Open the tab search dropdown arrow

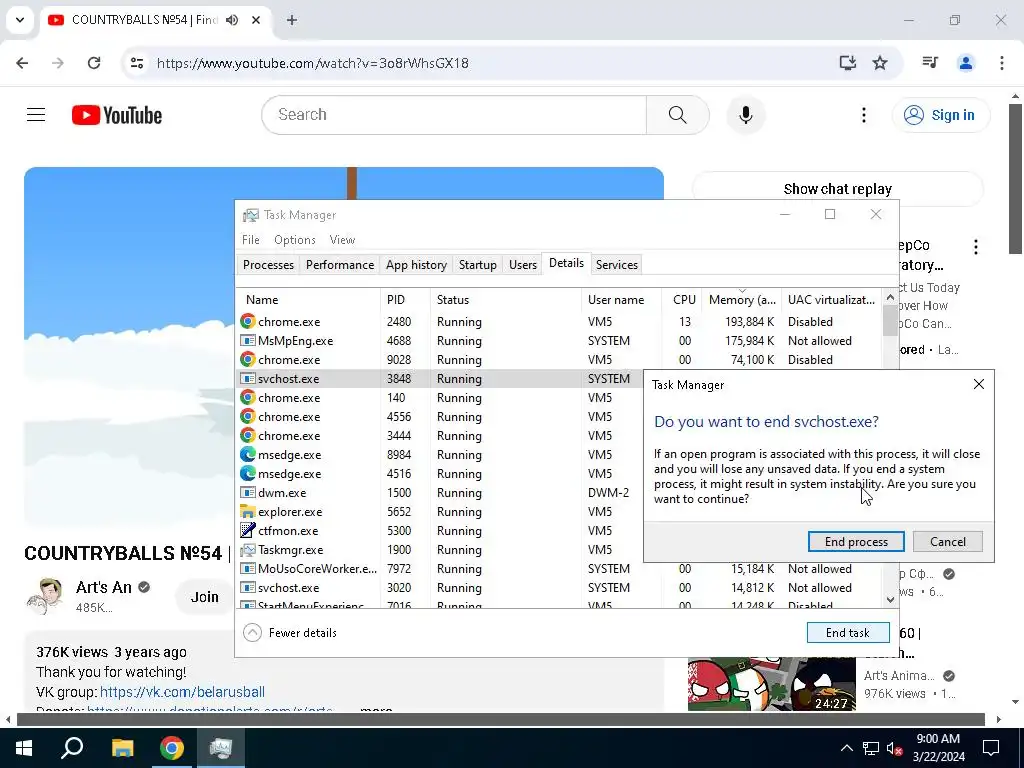pos(20,20)
